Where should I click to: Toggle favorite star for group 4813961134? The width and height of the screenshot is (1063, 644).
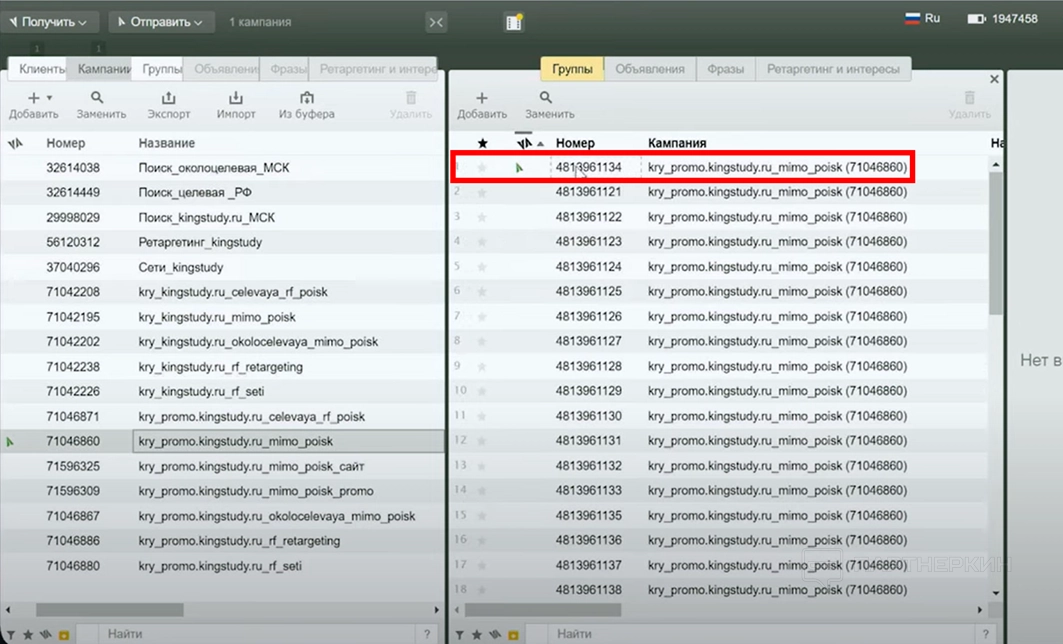click(482, 168)
